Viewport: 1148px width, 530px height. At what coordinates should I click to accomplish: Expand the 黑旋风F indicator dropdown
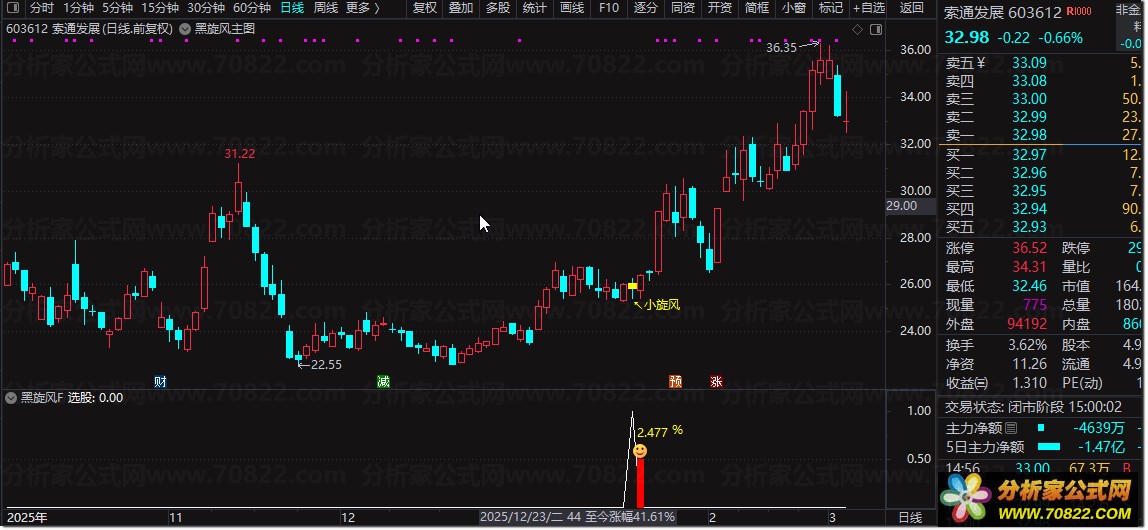10,398
